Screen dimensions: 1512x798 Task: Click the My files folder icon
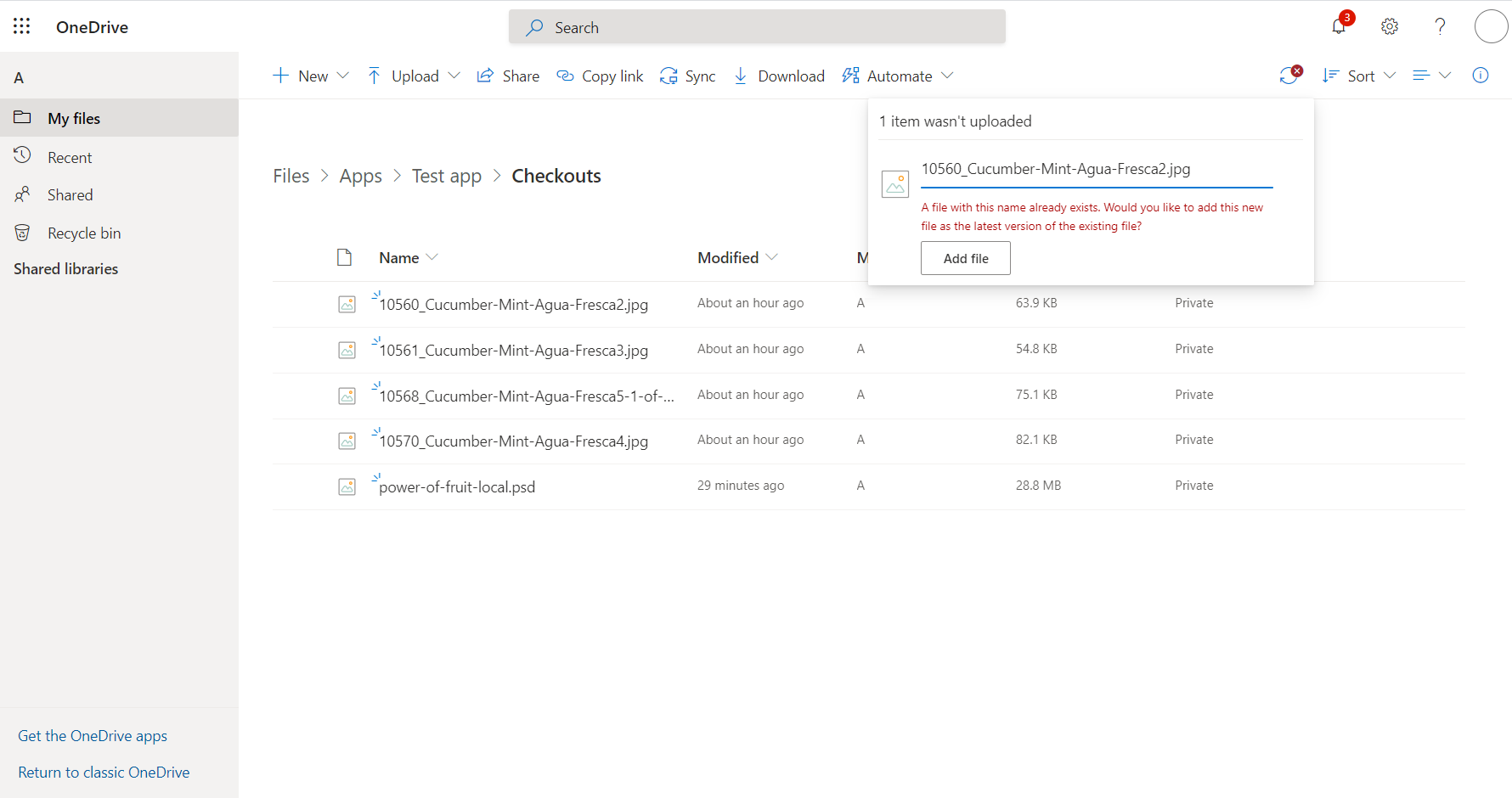[x=22, y=118]
